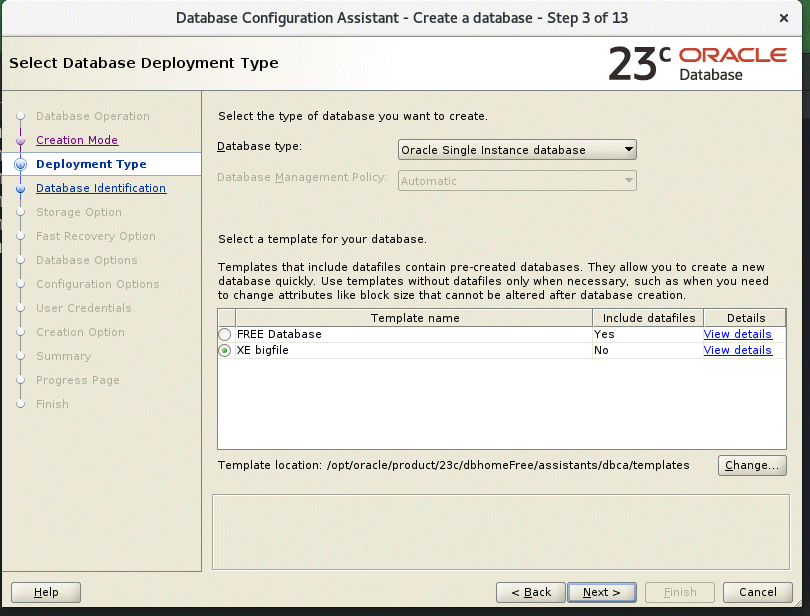Go Back to previous step

(x=530, y=592)
